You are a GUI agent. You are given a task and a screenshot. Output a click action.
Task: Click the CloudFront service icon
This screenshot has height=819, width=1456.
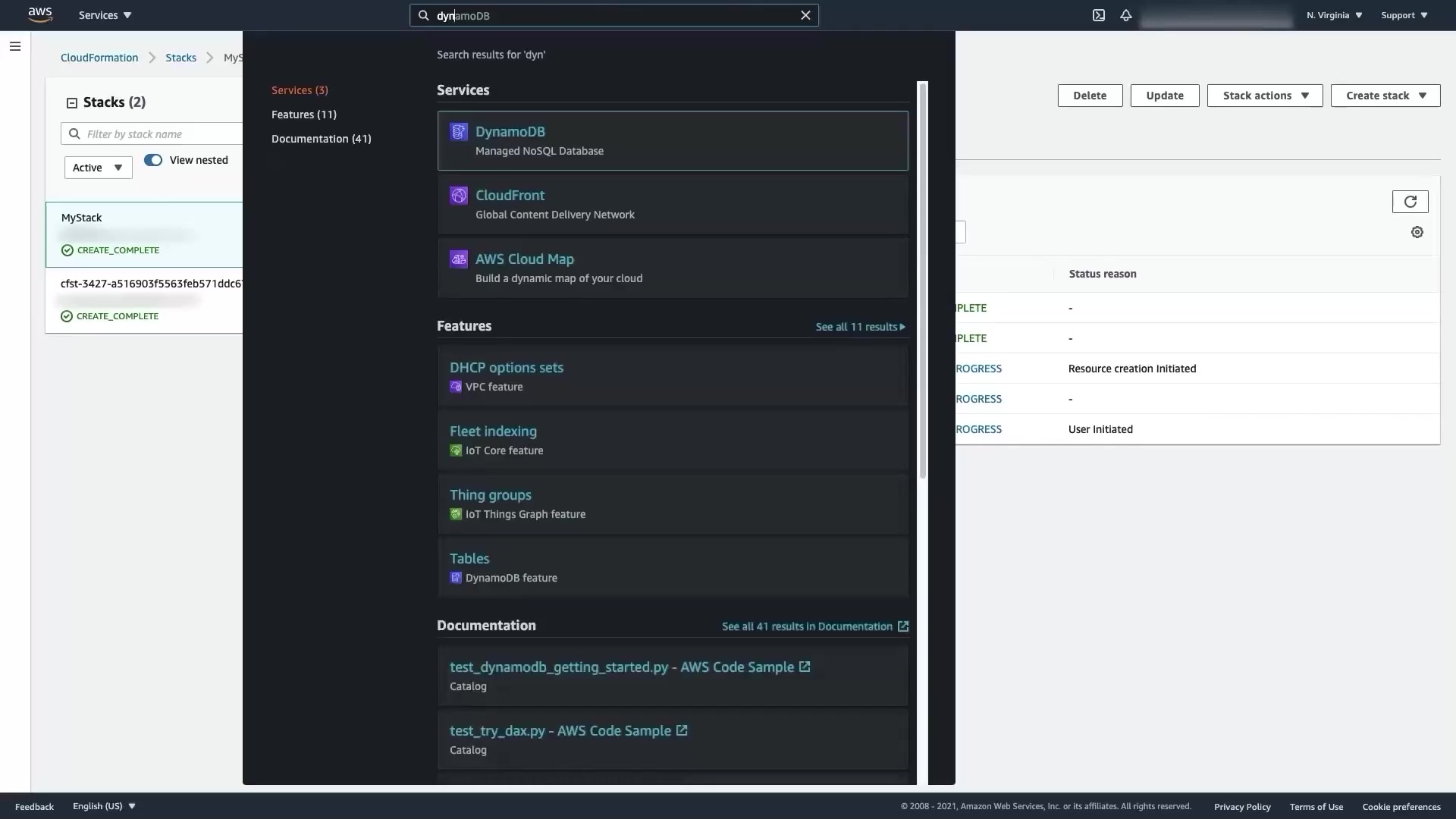pos(458,196)
